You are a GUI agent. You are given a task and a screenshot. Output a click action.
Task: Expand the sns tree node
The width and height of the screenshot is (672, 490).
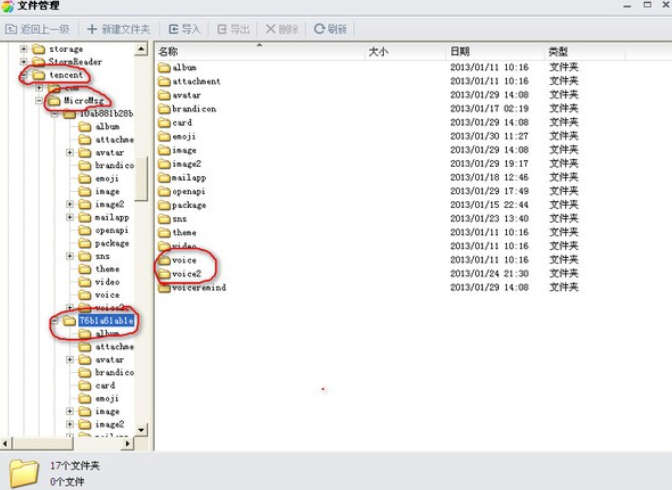(x=70, y=256)
